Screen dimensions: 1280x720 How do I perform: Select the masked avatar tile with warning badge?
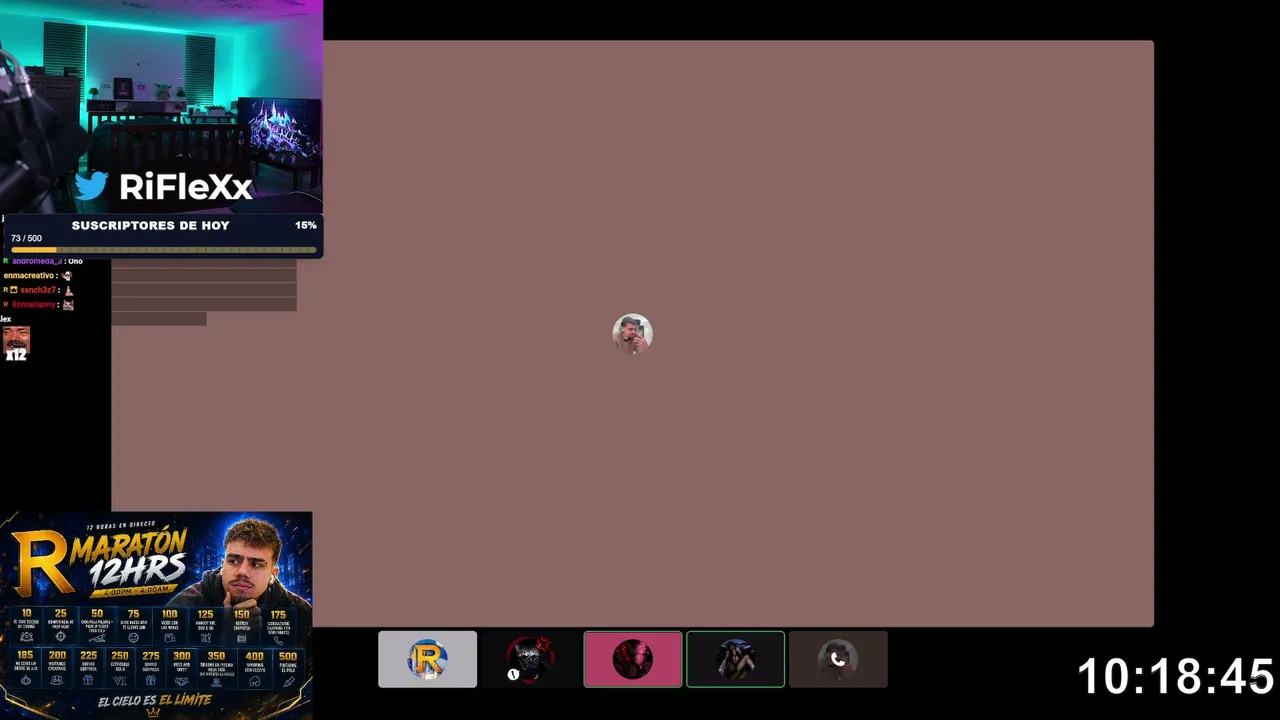tap(530, 659)
